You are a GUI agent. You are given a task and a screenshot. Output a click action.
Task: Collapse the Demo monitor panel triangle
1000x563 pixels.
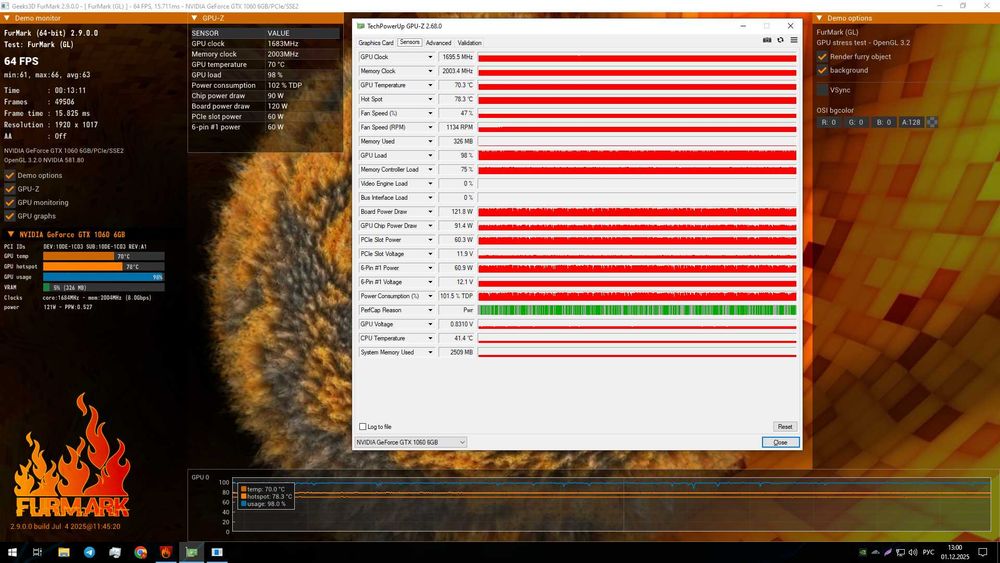(7, 18)
